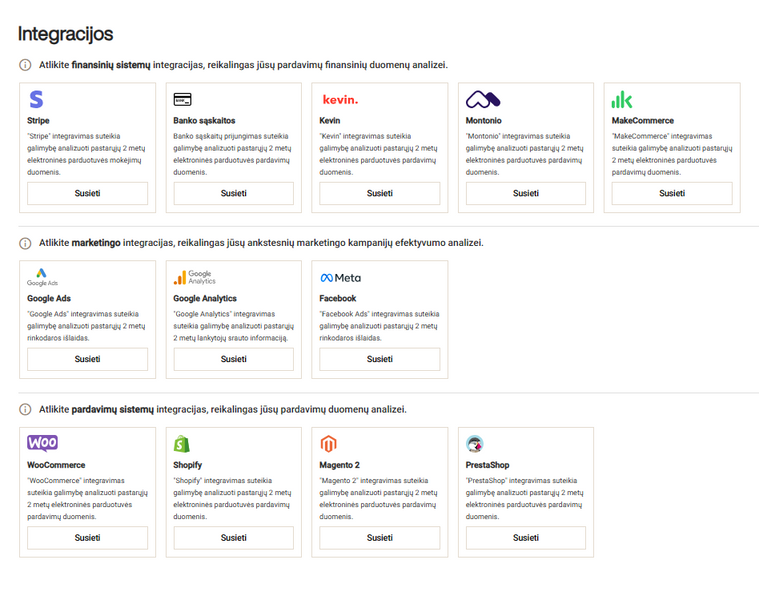Screen dimensions: 759x592
Task: Click the Google Analytics logo
Action: point(194,277)
